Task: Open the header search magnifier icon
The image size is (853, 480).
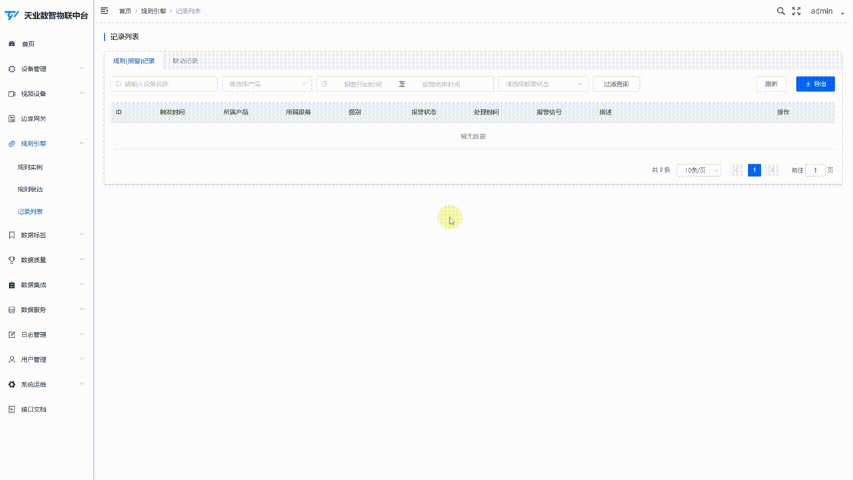Action: (x=781, y=11)
